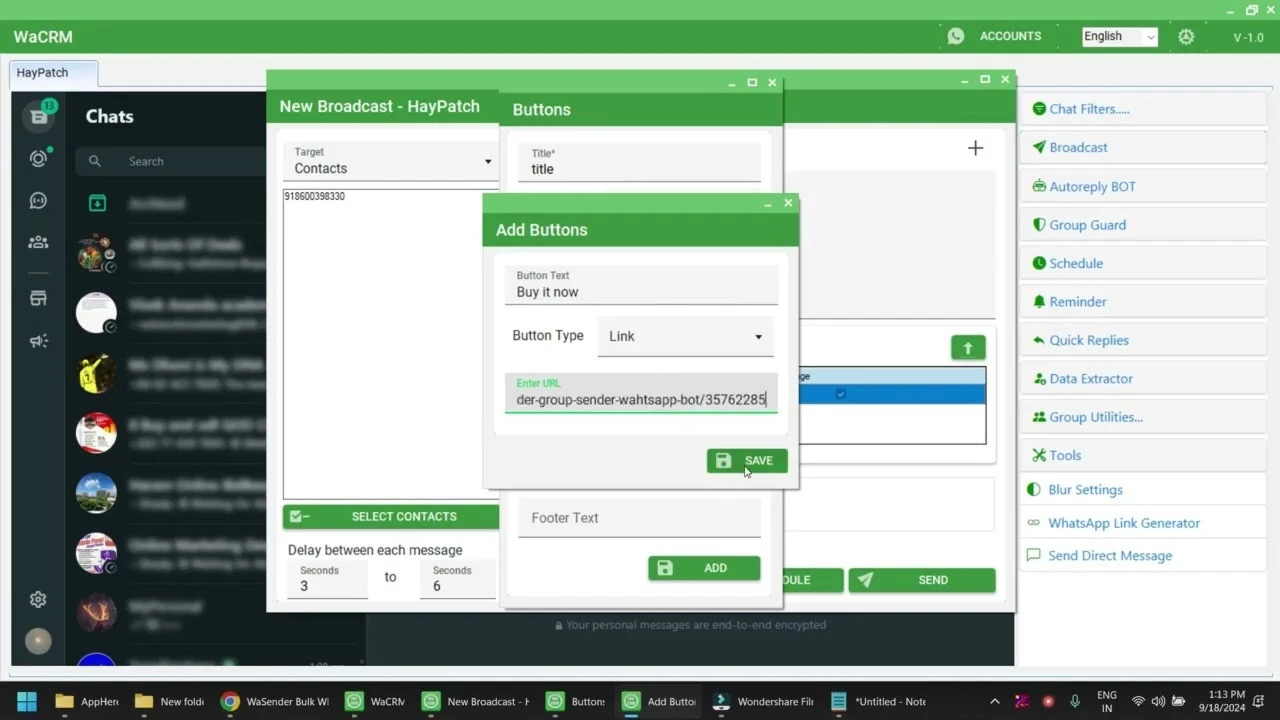The width and height of the screenshot is (1280, 720).
Task: Click the Wi-Fi tray icon
Action: click(1138, 701)
